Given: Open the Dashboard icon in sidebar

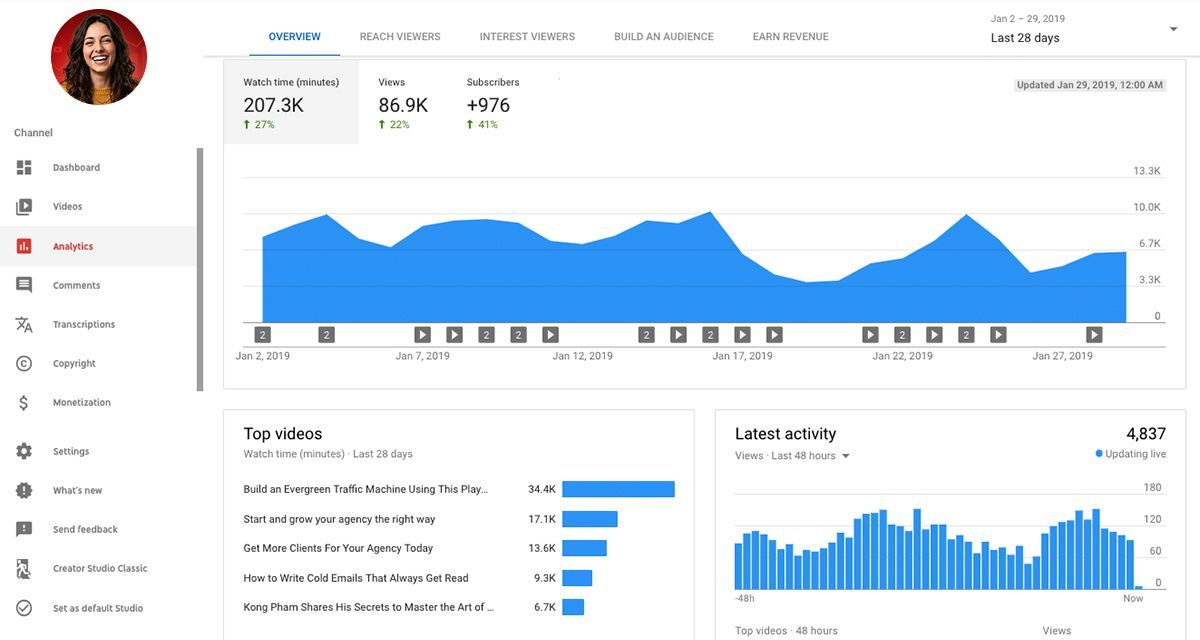Looking at the screenshot, I should click(x=24, y=168).
